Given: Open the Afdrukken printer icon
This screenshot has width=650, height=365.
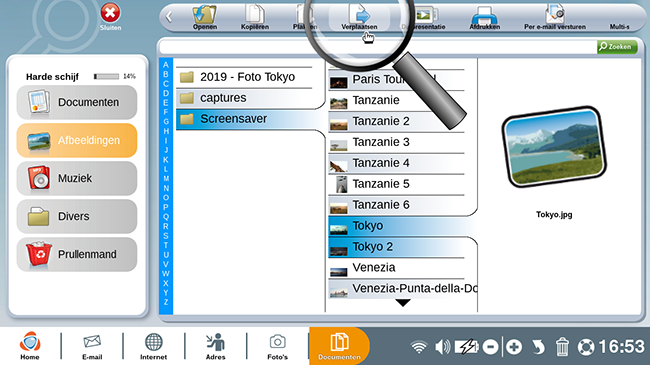Looking at the screenshot, I should coord(484,17).
